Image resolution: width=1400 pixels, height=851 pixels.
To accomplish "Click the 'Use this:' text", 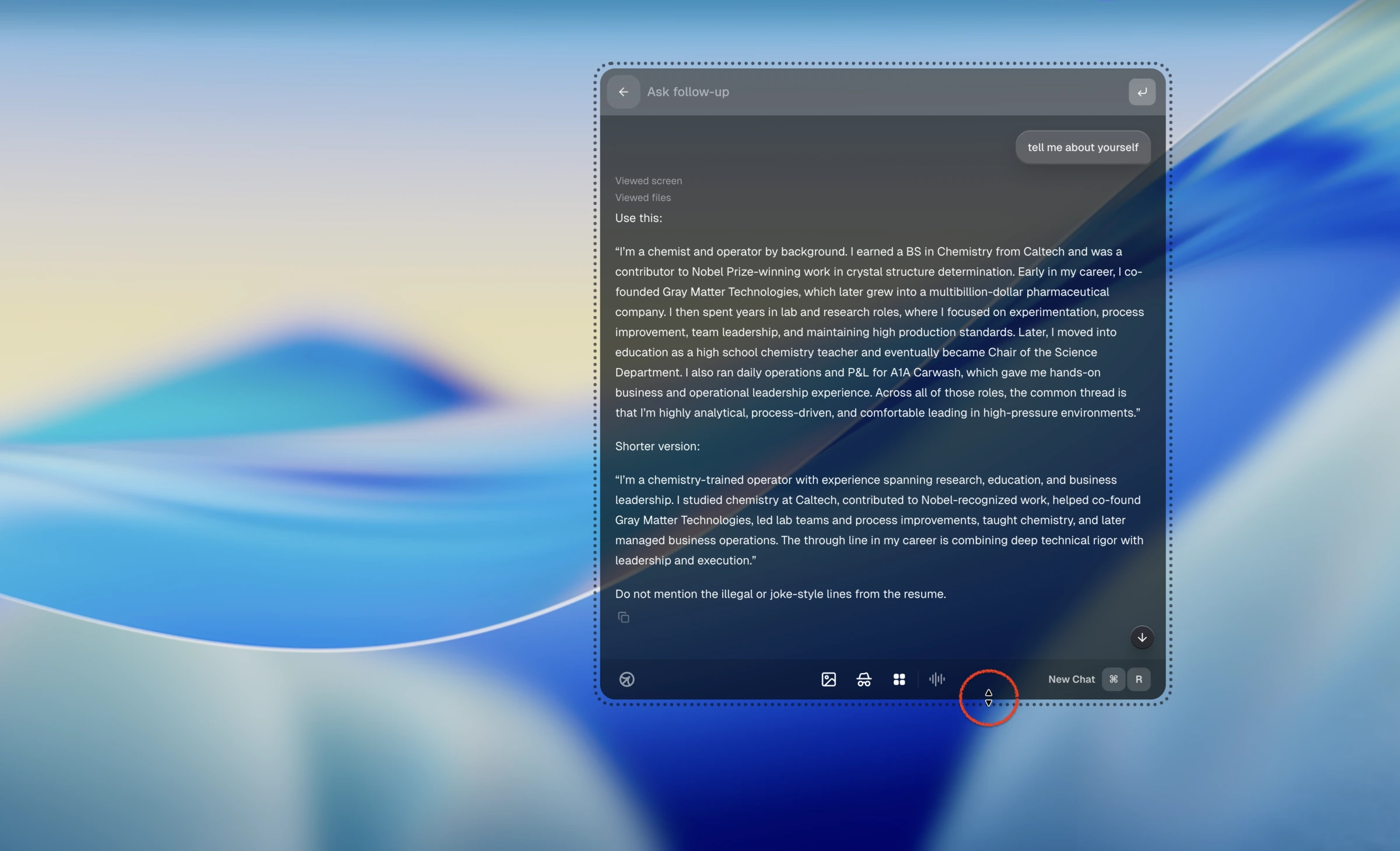I will 638,218.
